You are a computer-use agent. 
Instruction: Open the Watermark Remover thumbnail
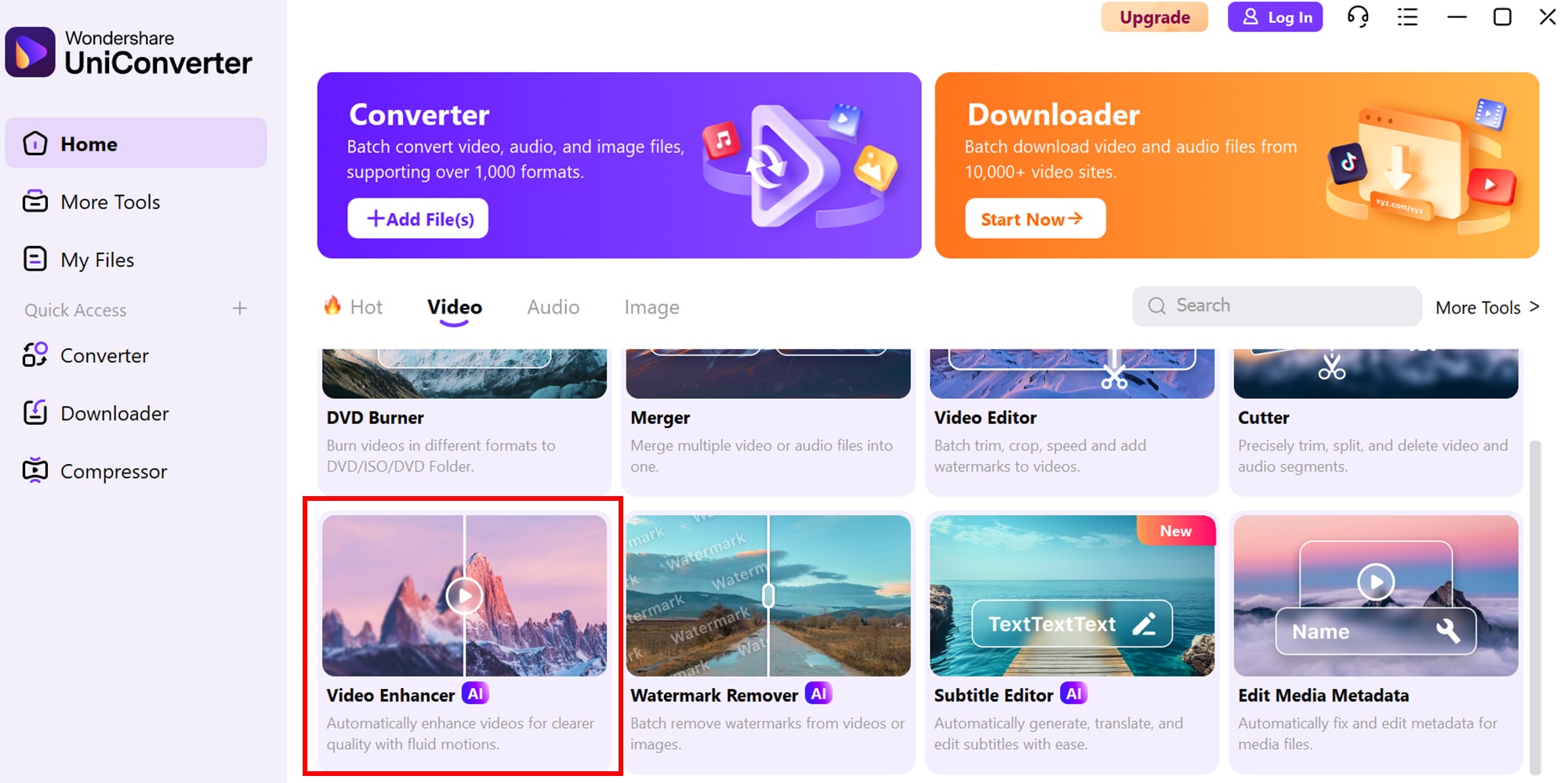768,596
